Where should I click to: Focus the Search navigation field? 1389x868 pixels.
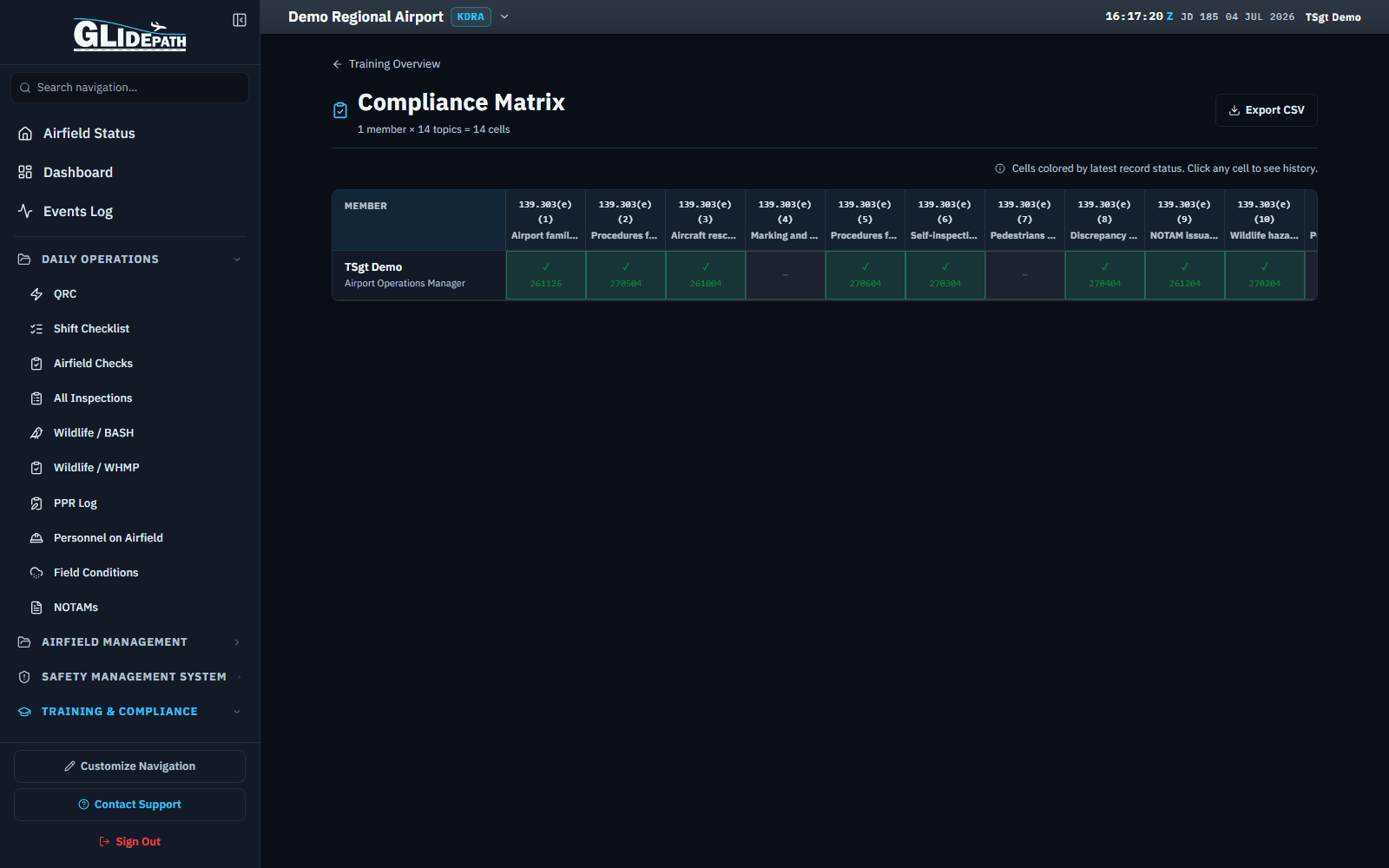129,88
